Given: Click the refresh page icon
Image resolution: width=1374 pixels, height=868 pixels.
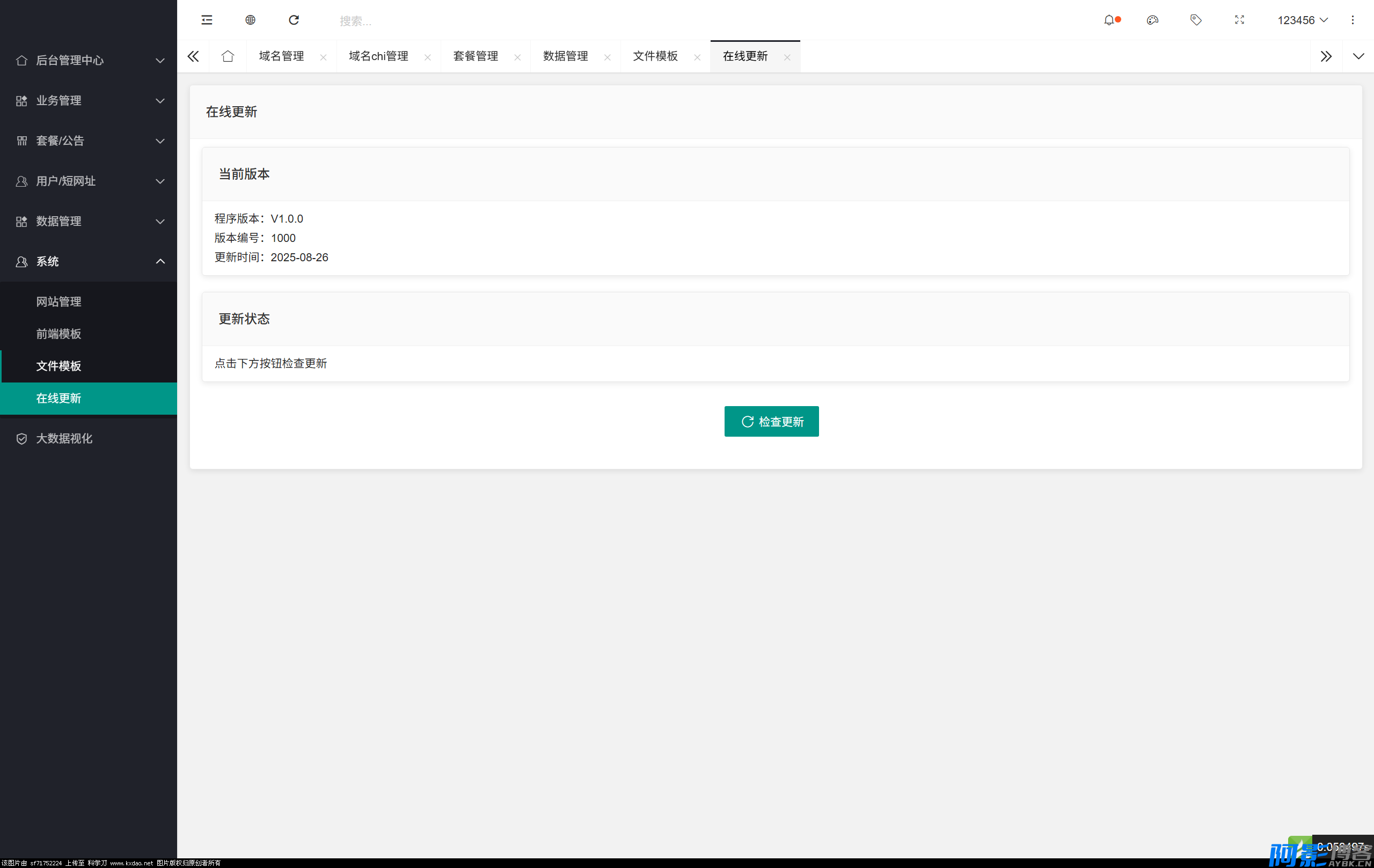Looking at the screenshot, I should [x=294, y=20].
